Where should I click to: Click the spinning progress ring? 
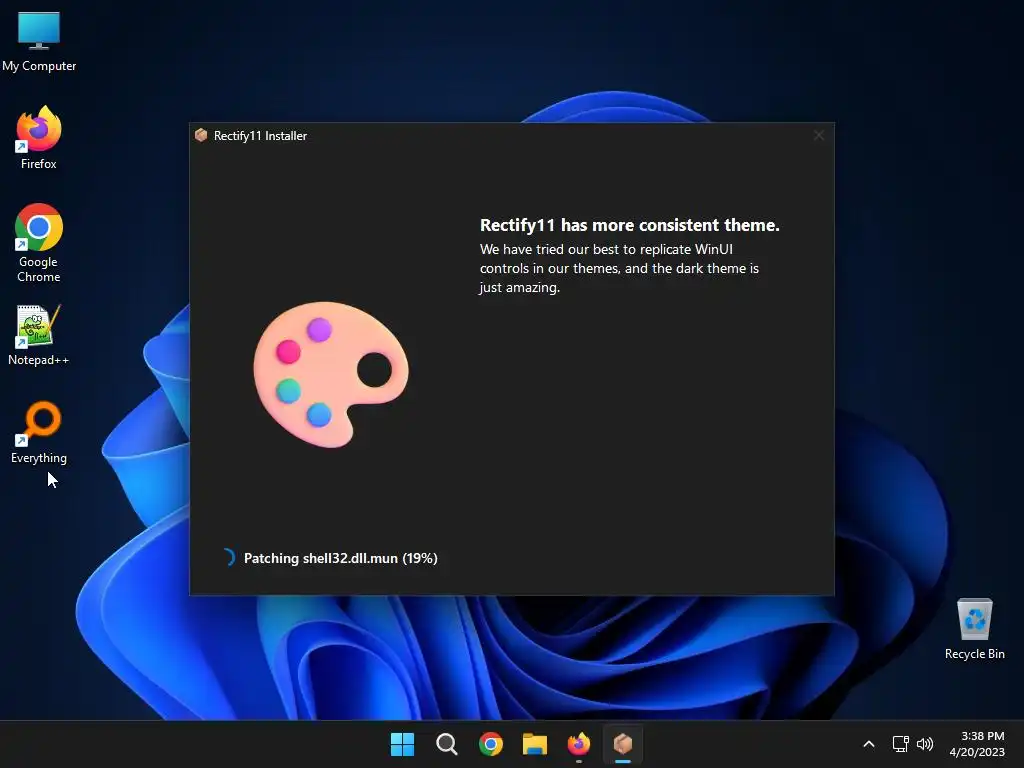point(227,557)
